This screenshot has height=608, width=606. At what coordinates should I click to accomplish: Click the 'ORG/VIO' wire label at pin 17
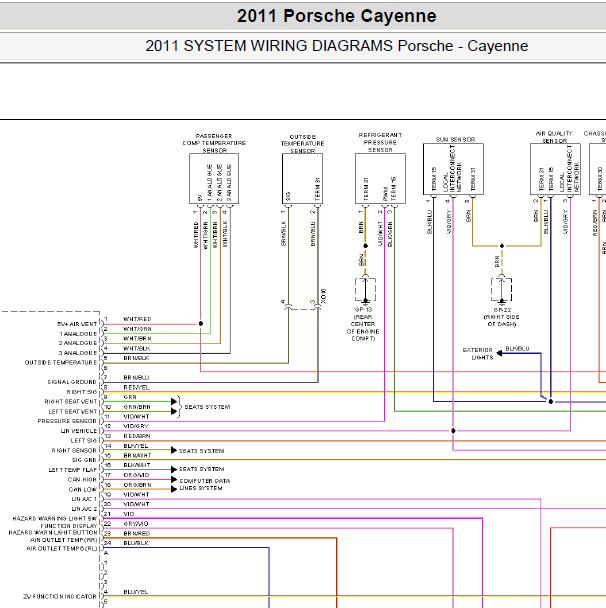pyautogui.click(x=136, y=475)
